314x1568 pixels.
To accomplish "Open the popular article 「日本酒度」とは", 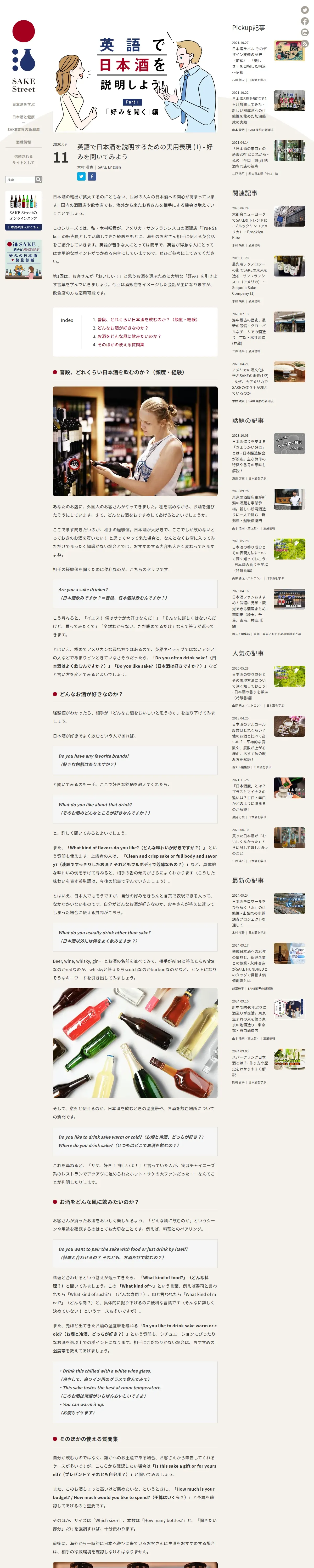I will [x=249, y=797].
